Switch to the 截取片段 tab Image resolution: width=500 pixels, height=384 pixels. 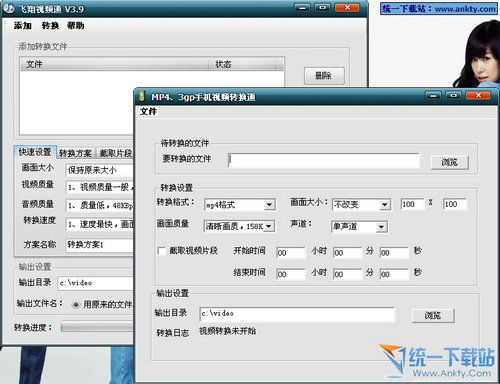pyautogui.click(x=115, y=153)
